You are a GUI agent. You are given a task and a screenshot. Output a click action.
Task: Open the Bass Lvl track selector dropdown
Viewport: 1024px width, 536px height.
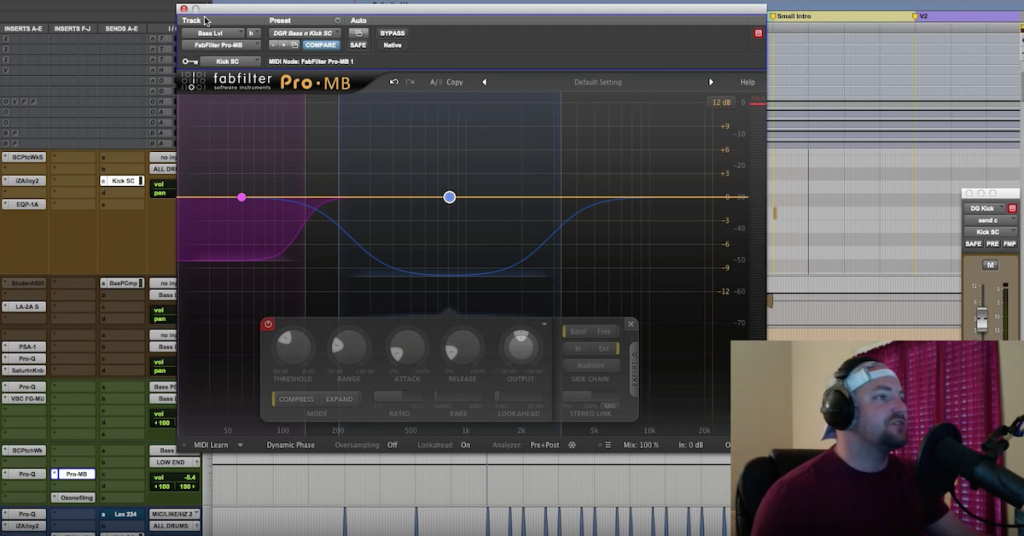(x=212, y=33)
